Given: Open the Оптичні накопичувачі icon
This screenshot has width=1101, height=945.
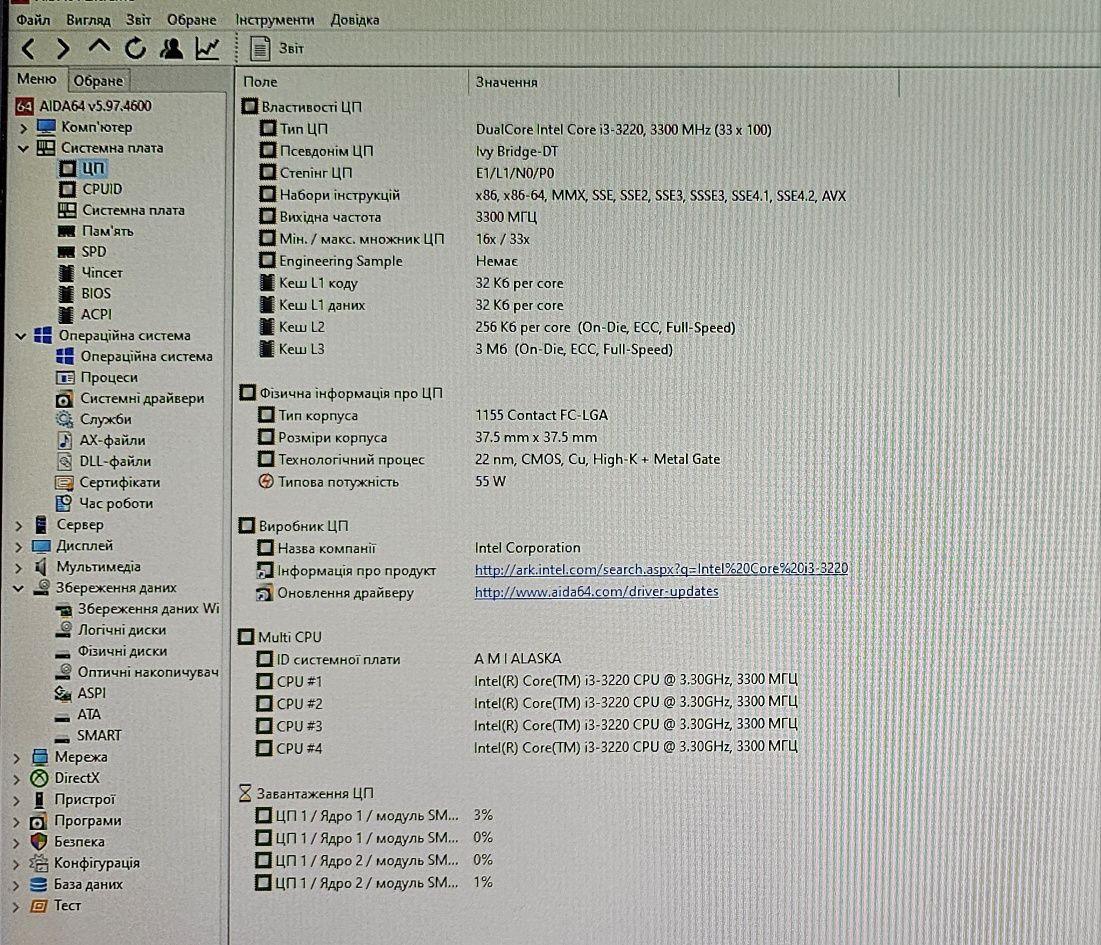Looking at the screenshot, I should (63, 672).
